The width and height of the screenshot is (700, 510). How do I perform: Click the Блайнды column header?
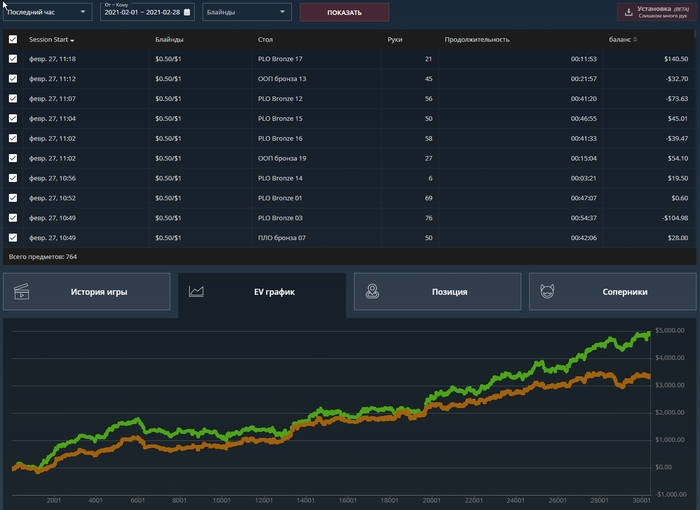pos(169,39)
